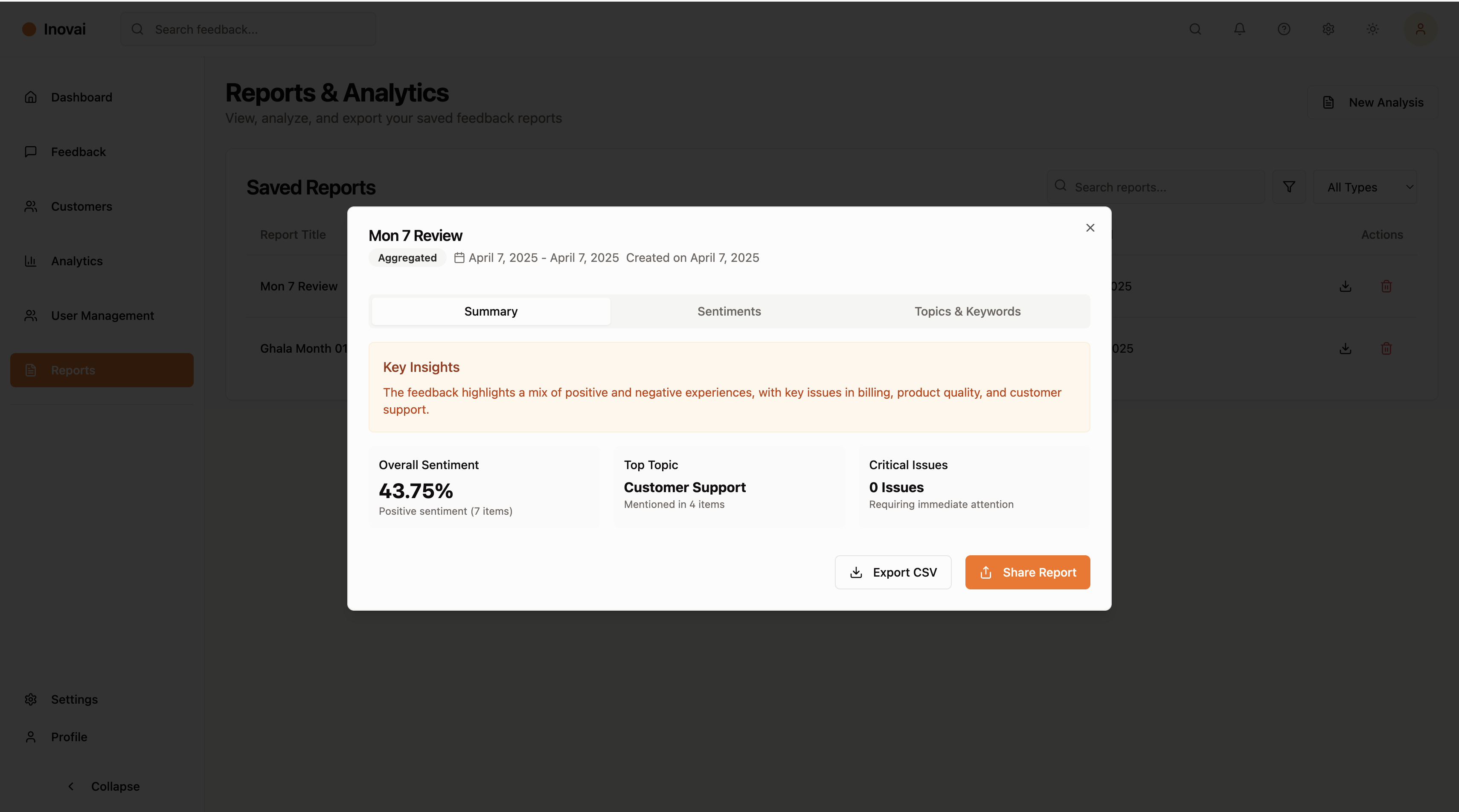Open the user avatar profile icon
This screenshot has height=812, width=1459.
click(x=1420, y=29)
